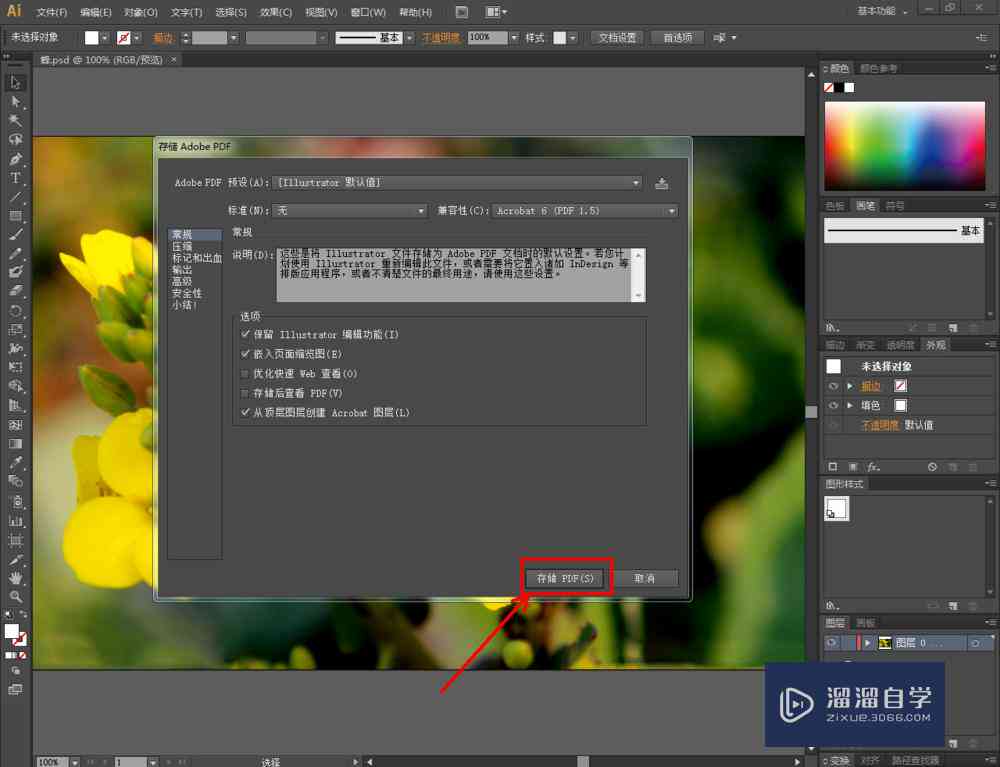The image size is (1000, 767).
Task: Switch to the Appearance panel tab
Action: (x=936, y=345)
